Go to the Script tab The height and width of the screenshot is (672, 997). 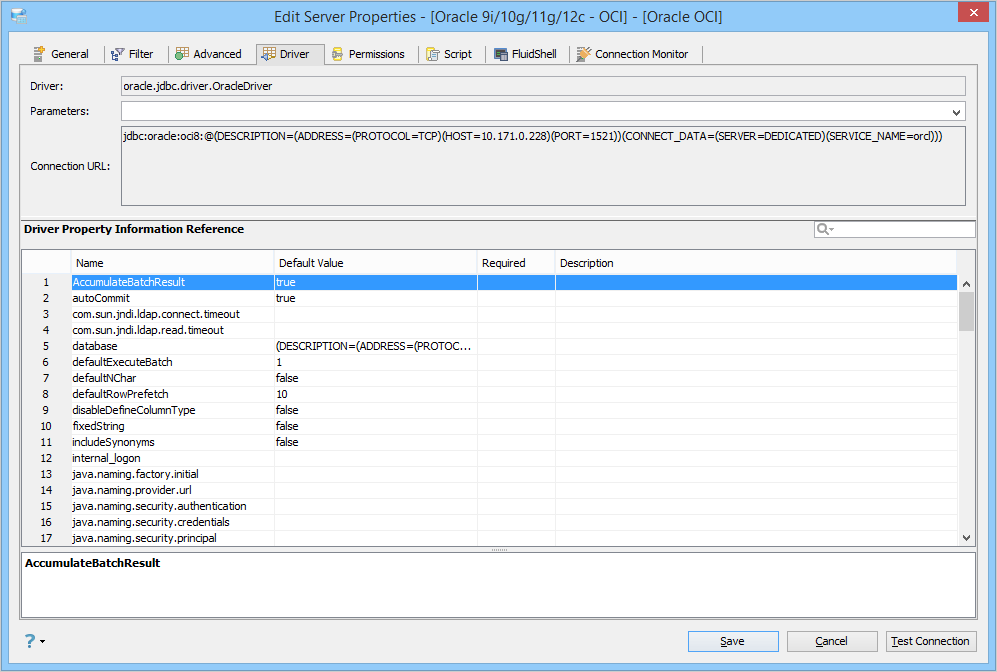(450, 54)
